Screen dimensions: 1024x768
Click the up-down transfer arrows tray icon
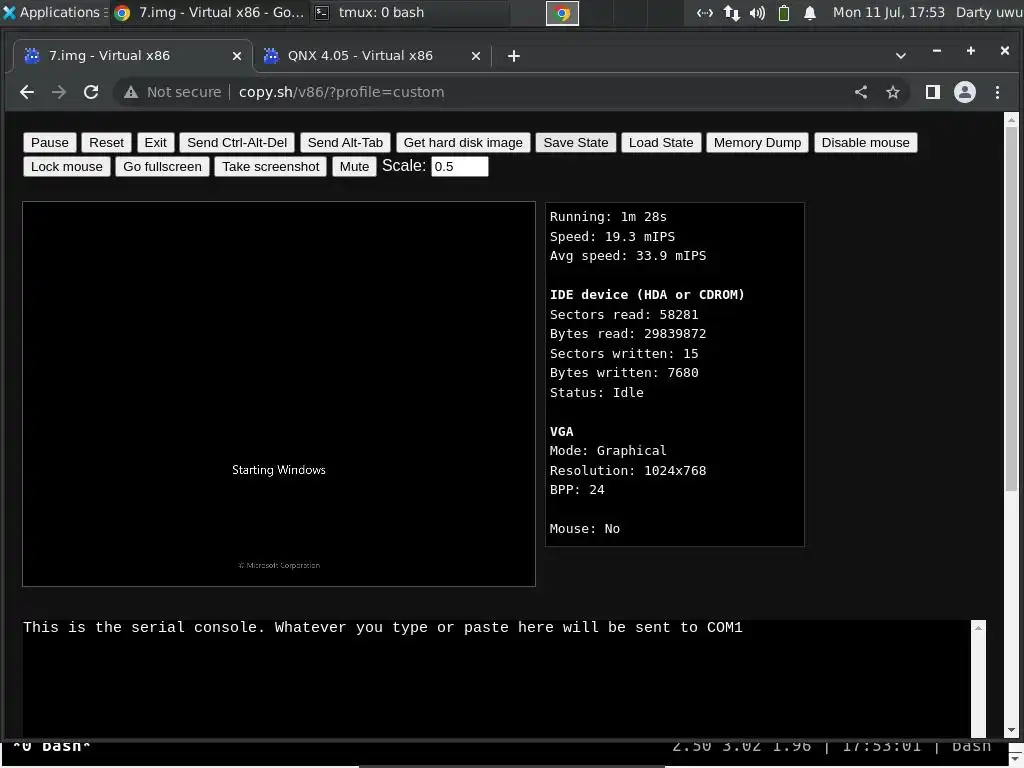[731, 13]
